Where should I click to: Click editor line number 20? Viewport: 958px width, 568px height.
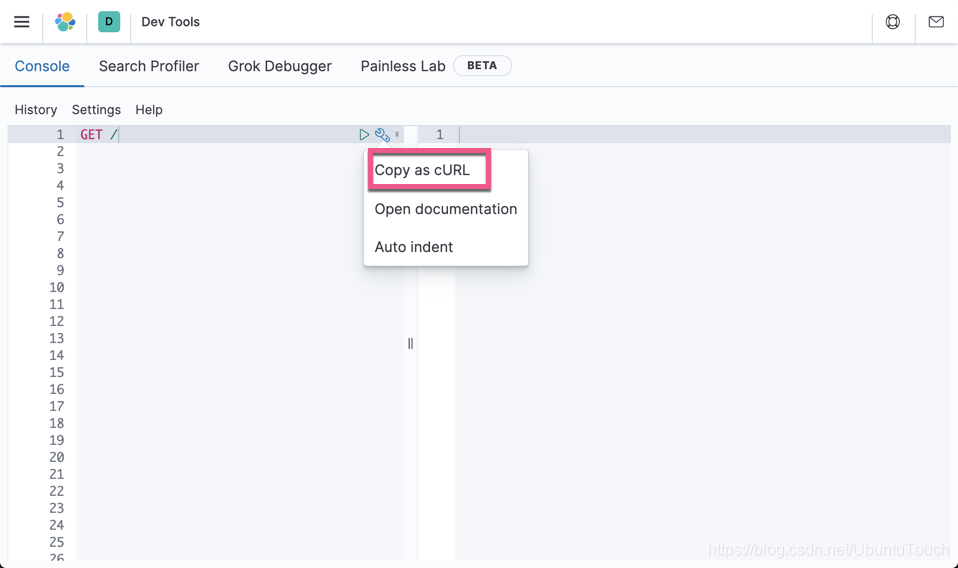pos(57,457)
